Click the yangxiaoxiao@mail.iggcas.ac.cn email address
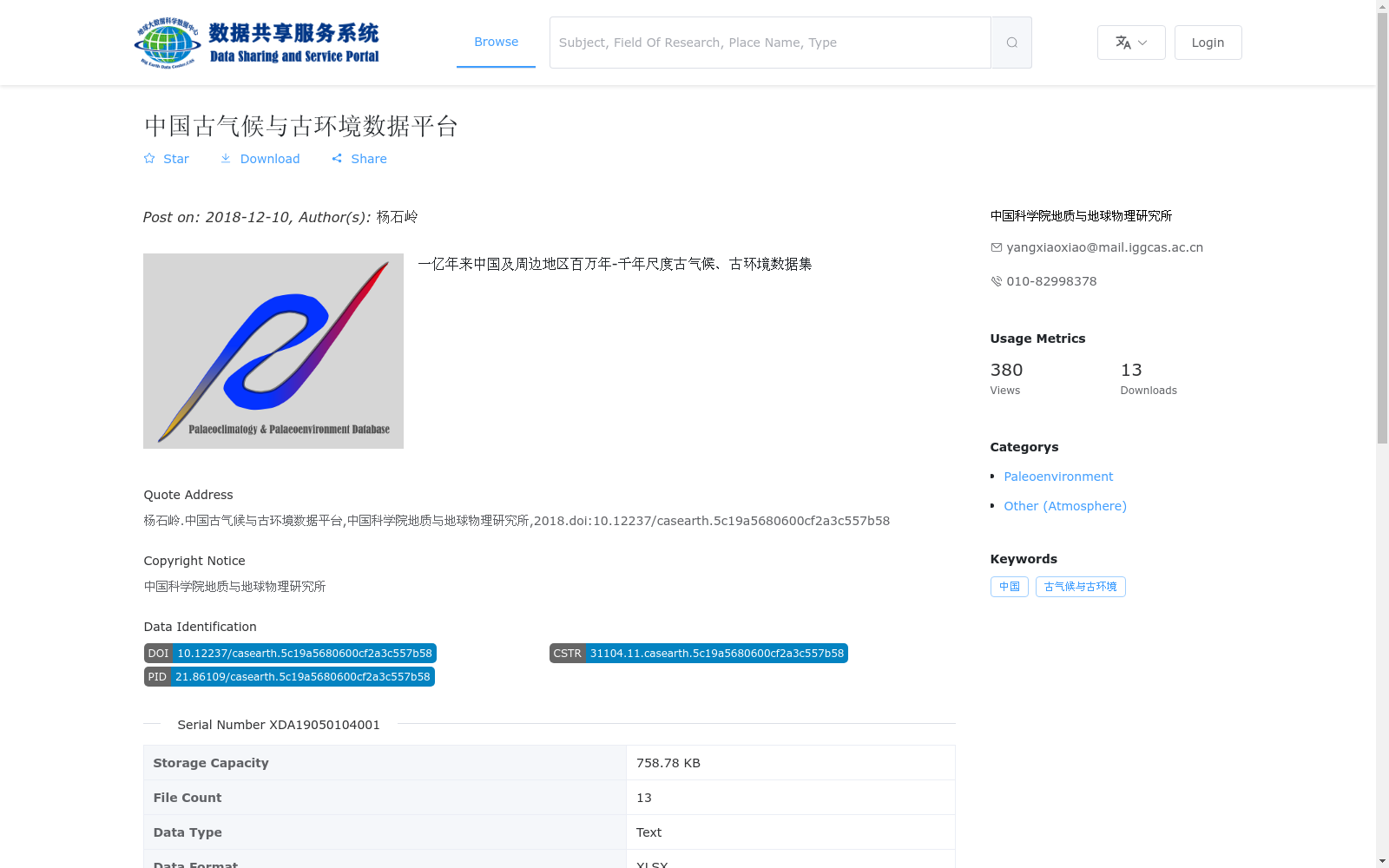Screen dimensions: 1389x868 tap(1104, 247)
